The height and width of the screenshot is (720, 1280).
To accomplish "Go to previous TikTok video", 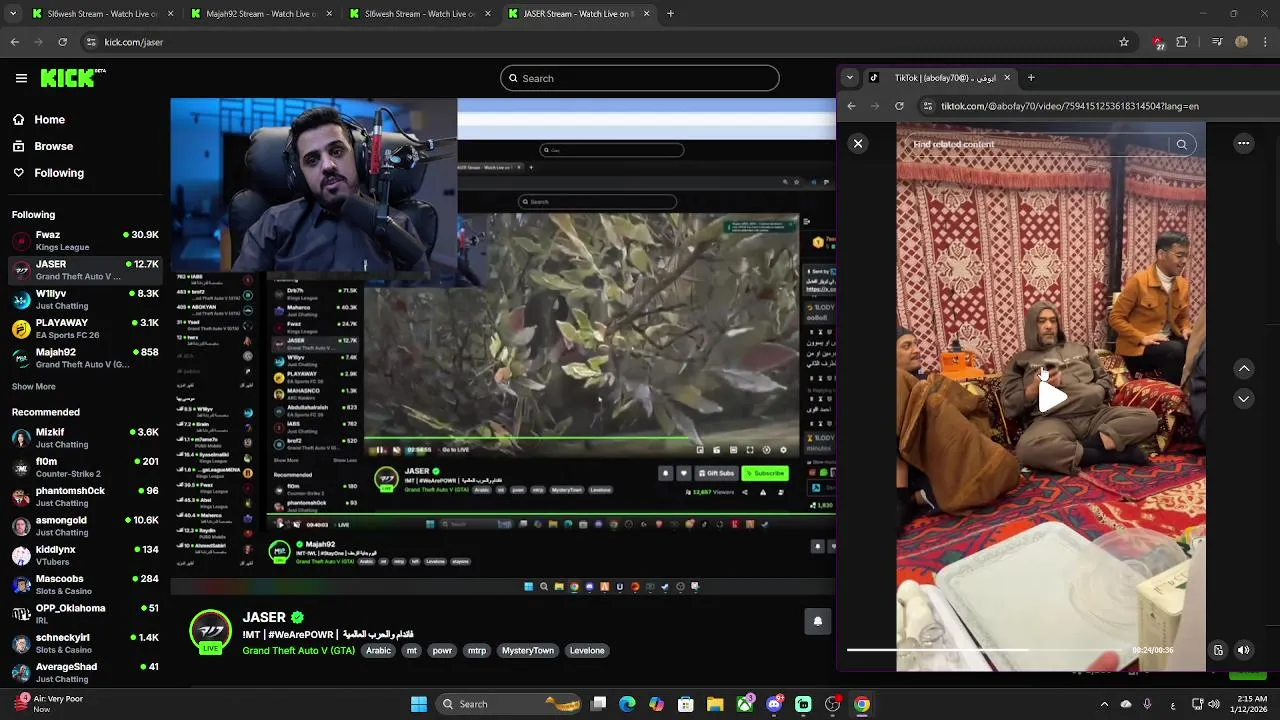I will point(1244,369).
